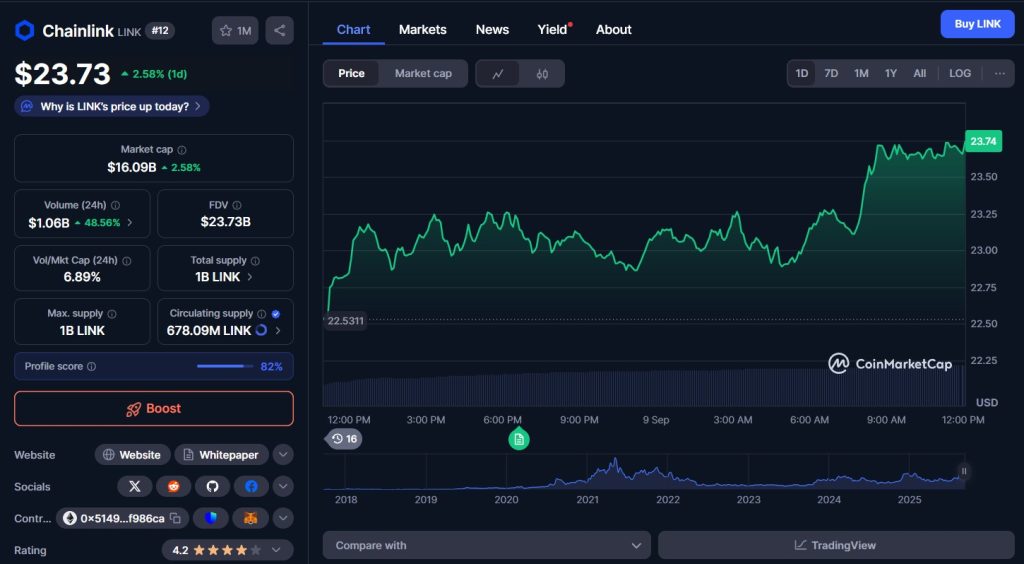Click the share icon beside the watchlist star
Screen dimensions: 1024x564
tap(279, 31)
